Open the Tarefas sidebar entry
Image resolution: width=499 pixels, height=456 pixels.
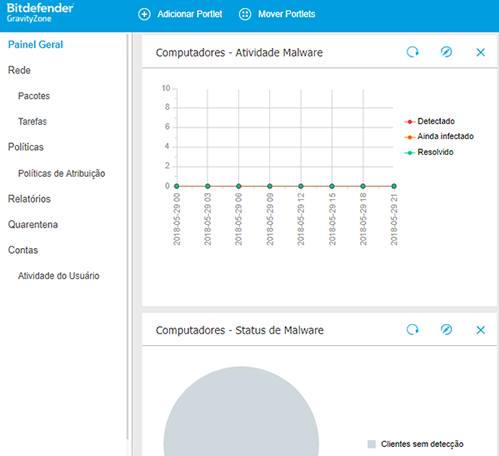pyautogui.click(x=32, y=122)
